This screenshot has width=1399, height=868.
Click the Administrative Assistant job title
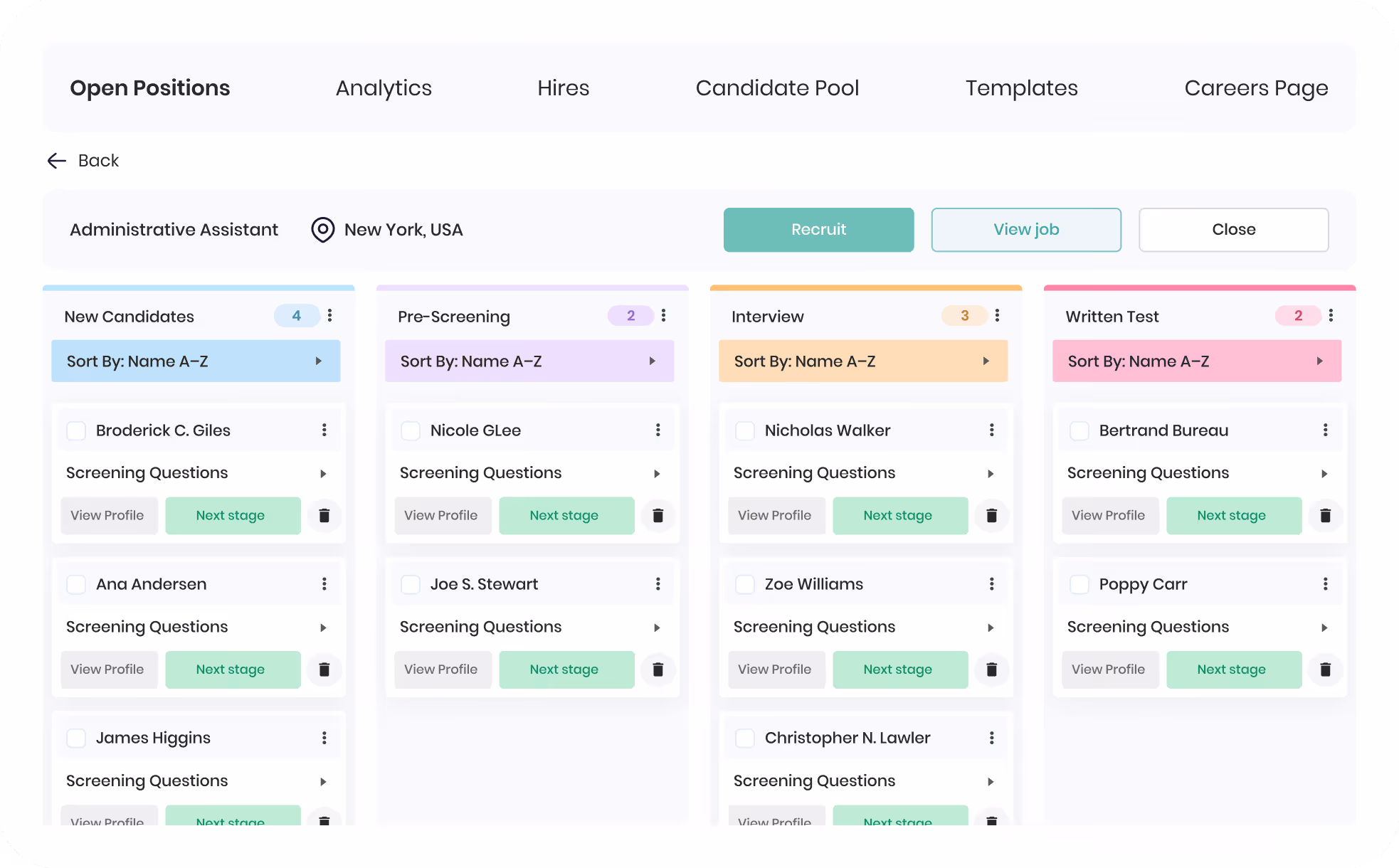[174, 230]
